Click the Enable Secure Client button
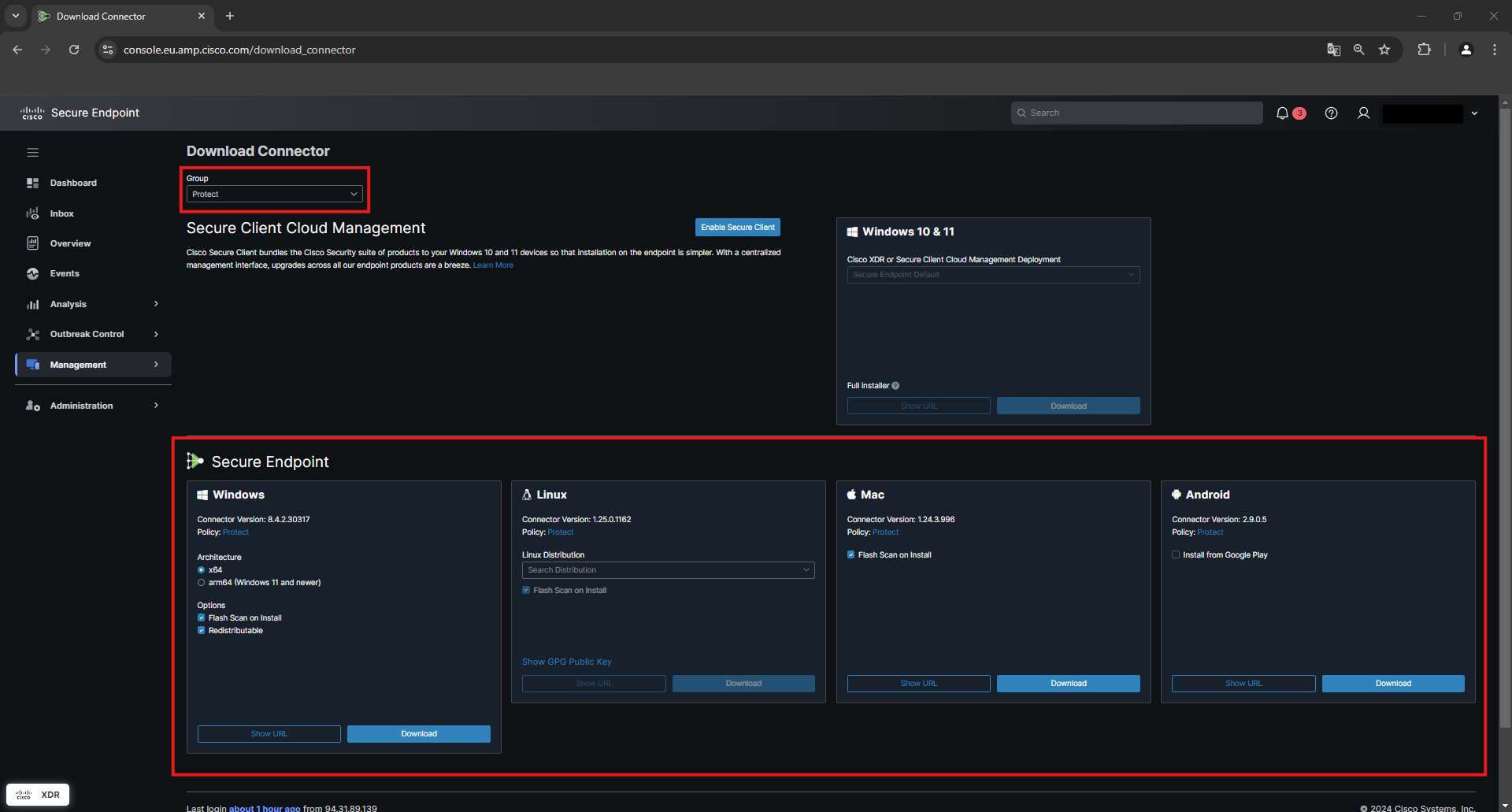The image size is (1512, 812). coord(737,228)
